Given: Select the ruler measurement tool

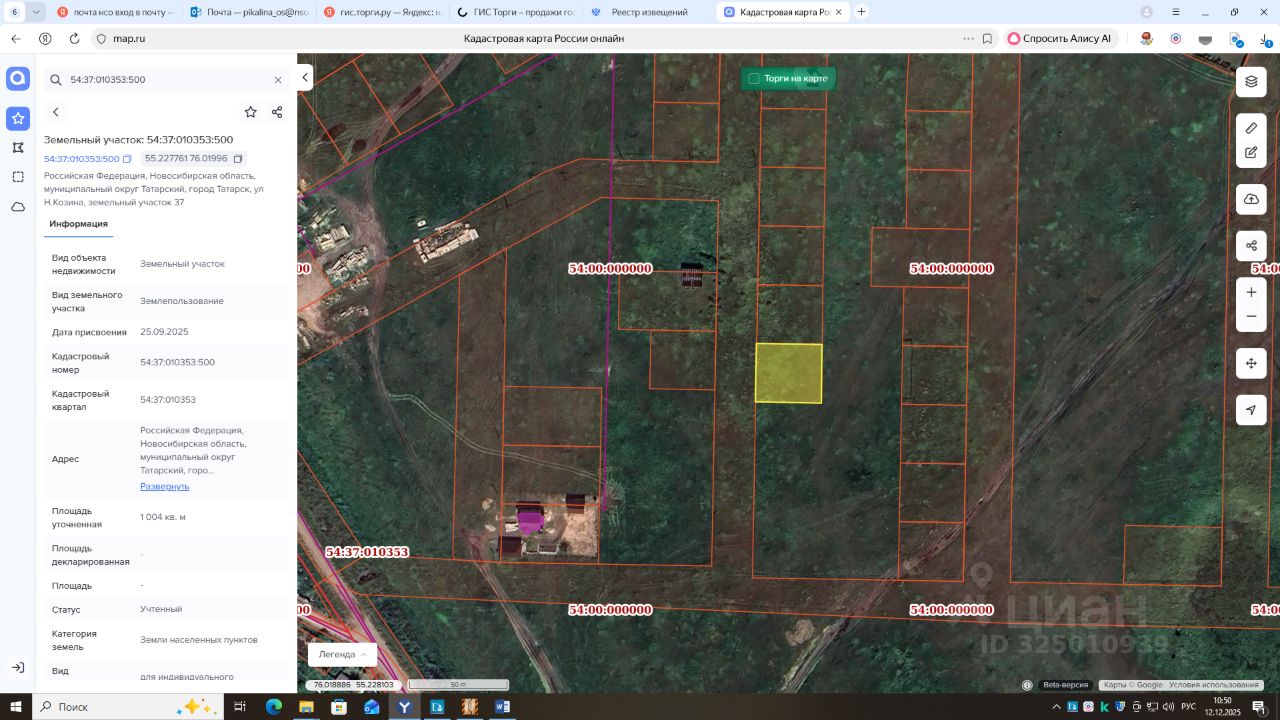Looking at the screenshot, I should tap(1251, 129).
